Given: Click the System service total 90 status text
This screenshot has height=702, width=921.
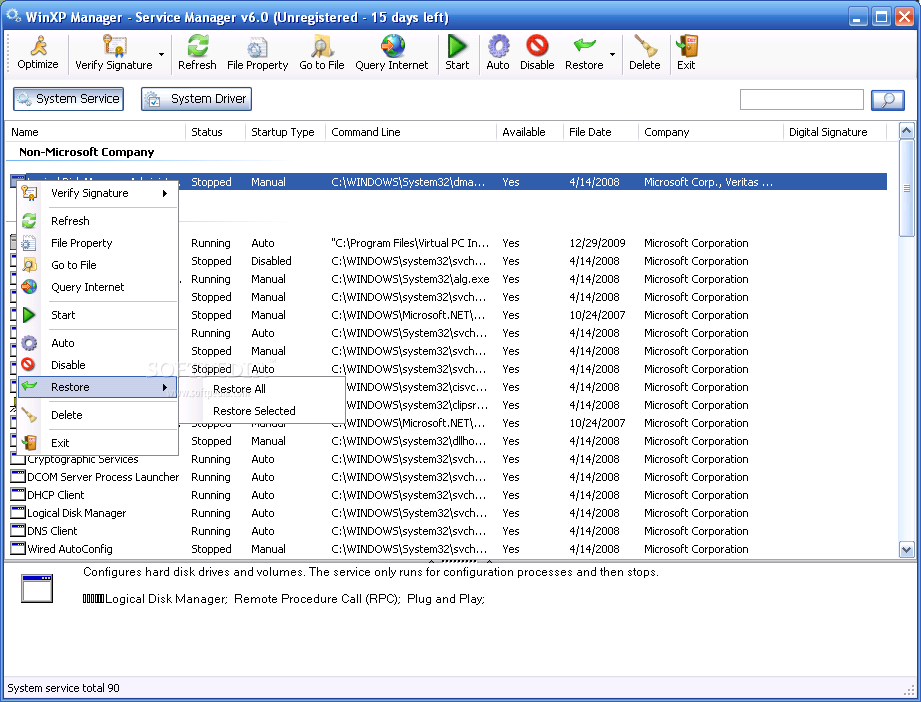Looking at the screenshot, I should (x=63, y=688).
